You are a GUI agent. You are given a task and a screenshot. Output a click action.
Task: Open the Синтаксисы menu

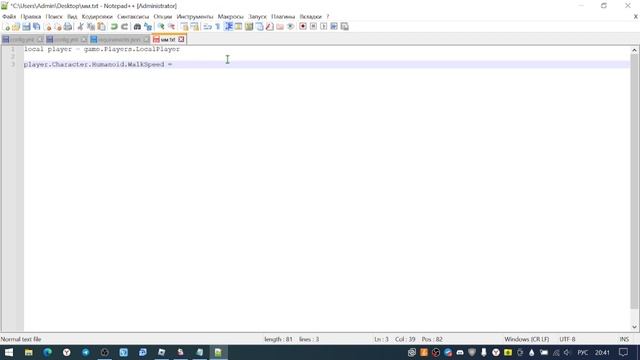tap(133, 17)
